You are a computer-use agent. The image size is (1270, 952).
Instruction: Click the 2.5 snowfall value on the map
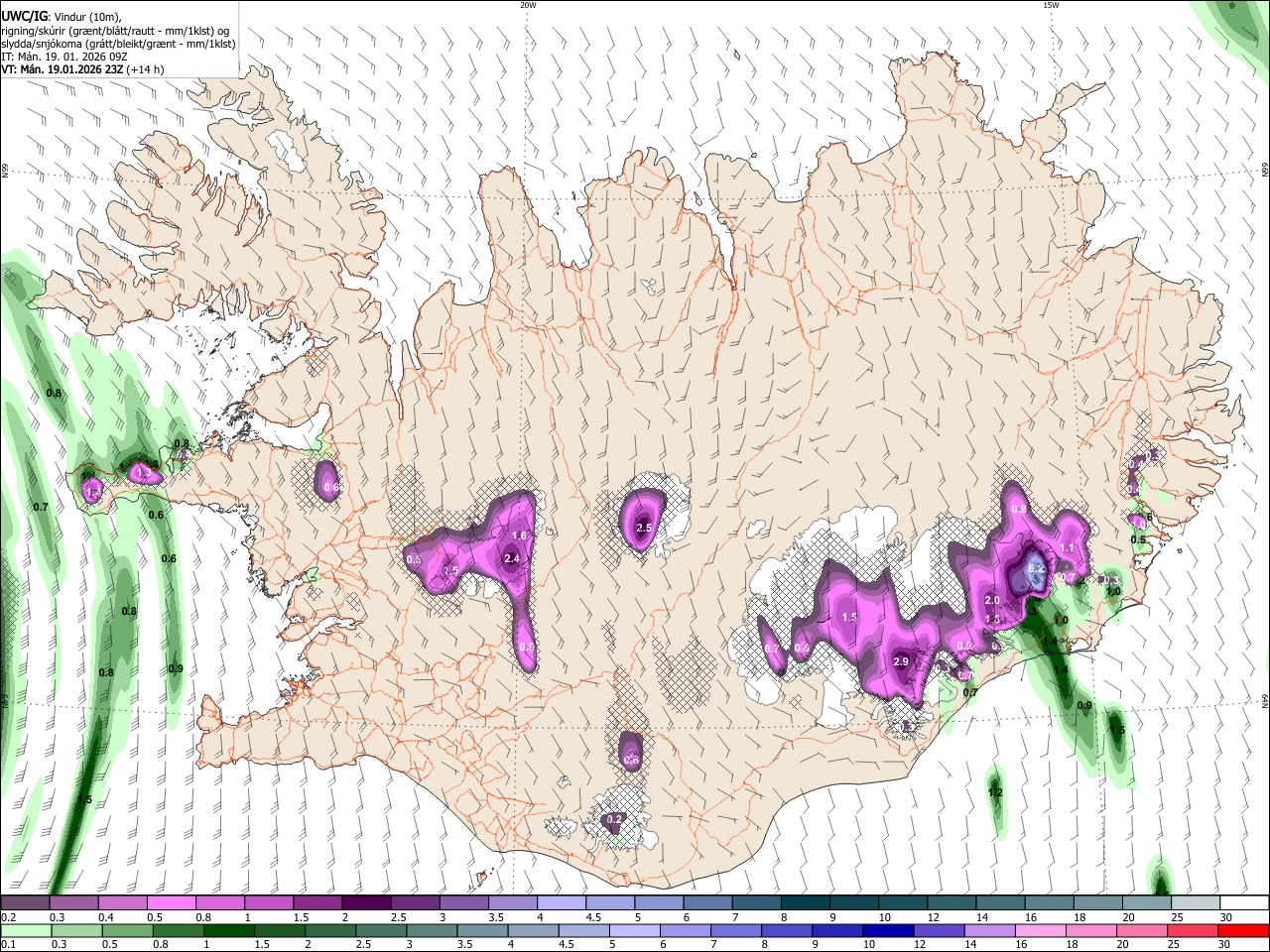[x=643, y=528]
